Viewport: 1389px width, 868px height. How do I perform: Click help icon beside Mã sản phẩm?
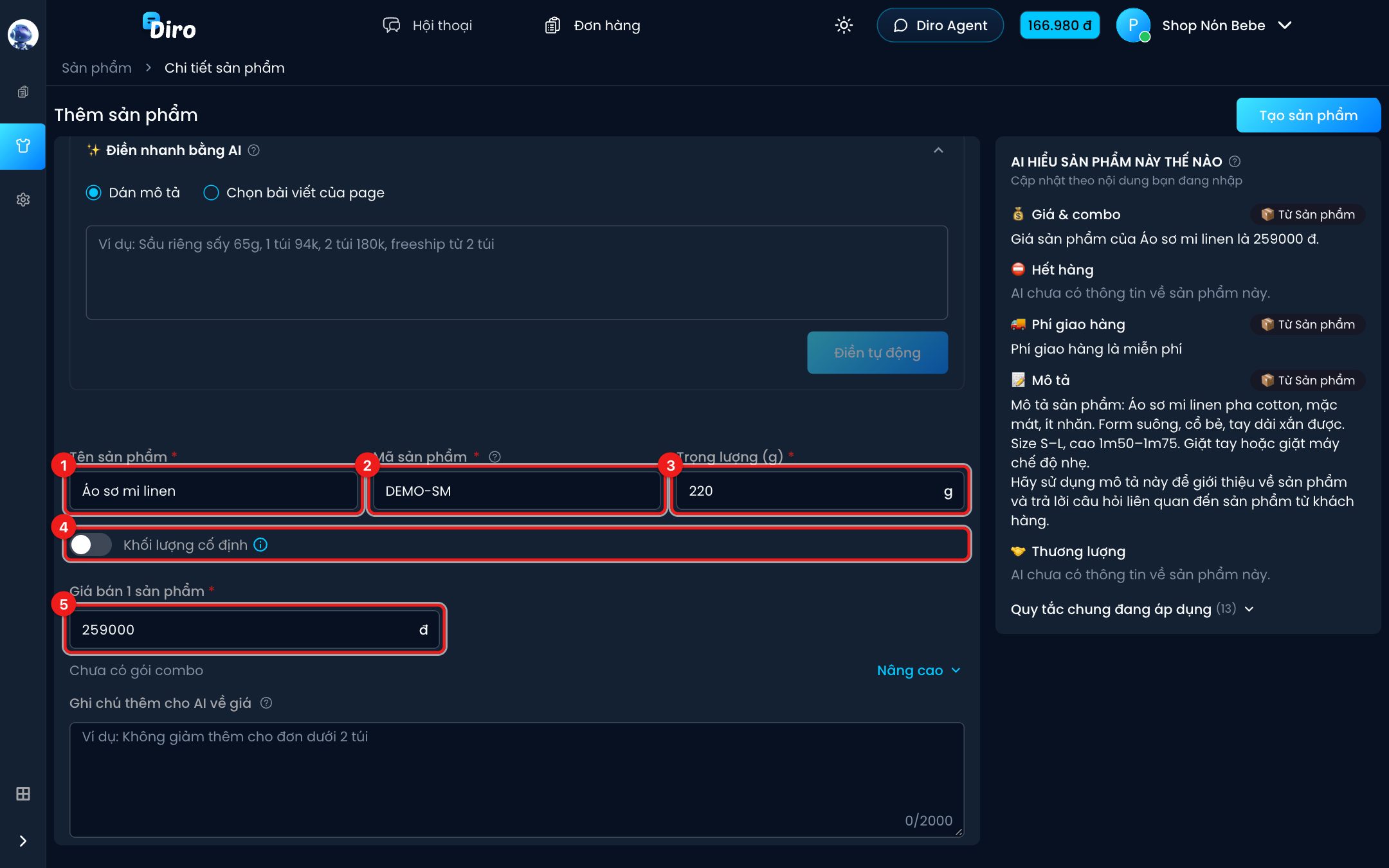(x=495, y=457)
